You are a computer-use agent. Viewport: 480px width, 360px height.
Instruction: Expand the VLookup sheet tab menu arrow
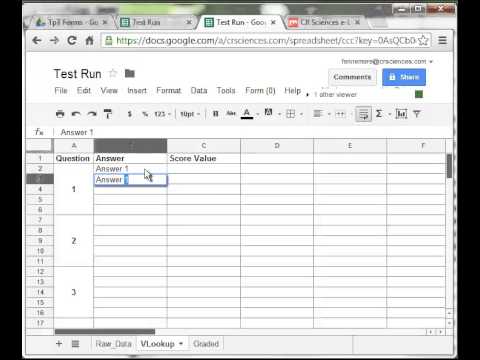tap(181, 343)
